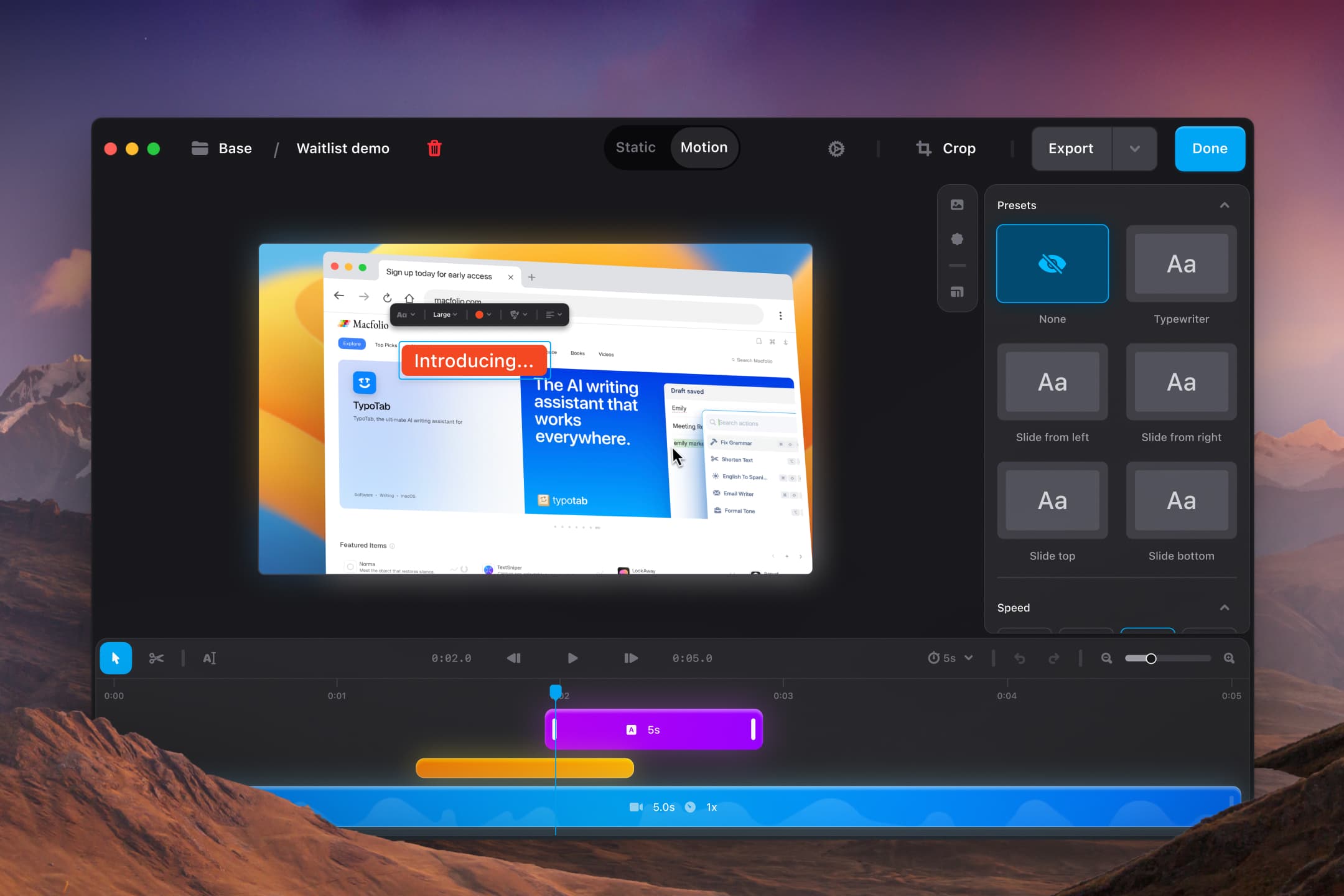
Task: Choose the Slide bottom preset
Action: 1181,500
